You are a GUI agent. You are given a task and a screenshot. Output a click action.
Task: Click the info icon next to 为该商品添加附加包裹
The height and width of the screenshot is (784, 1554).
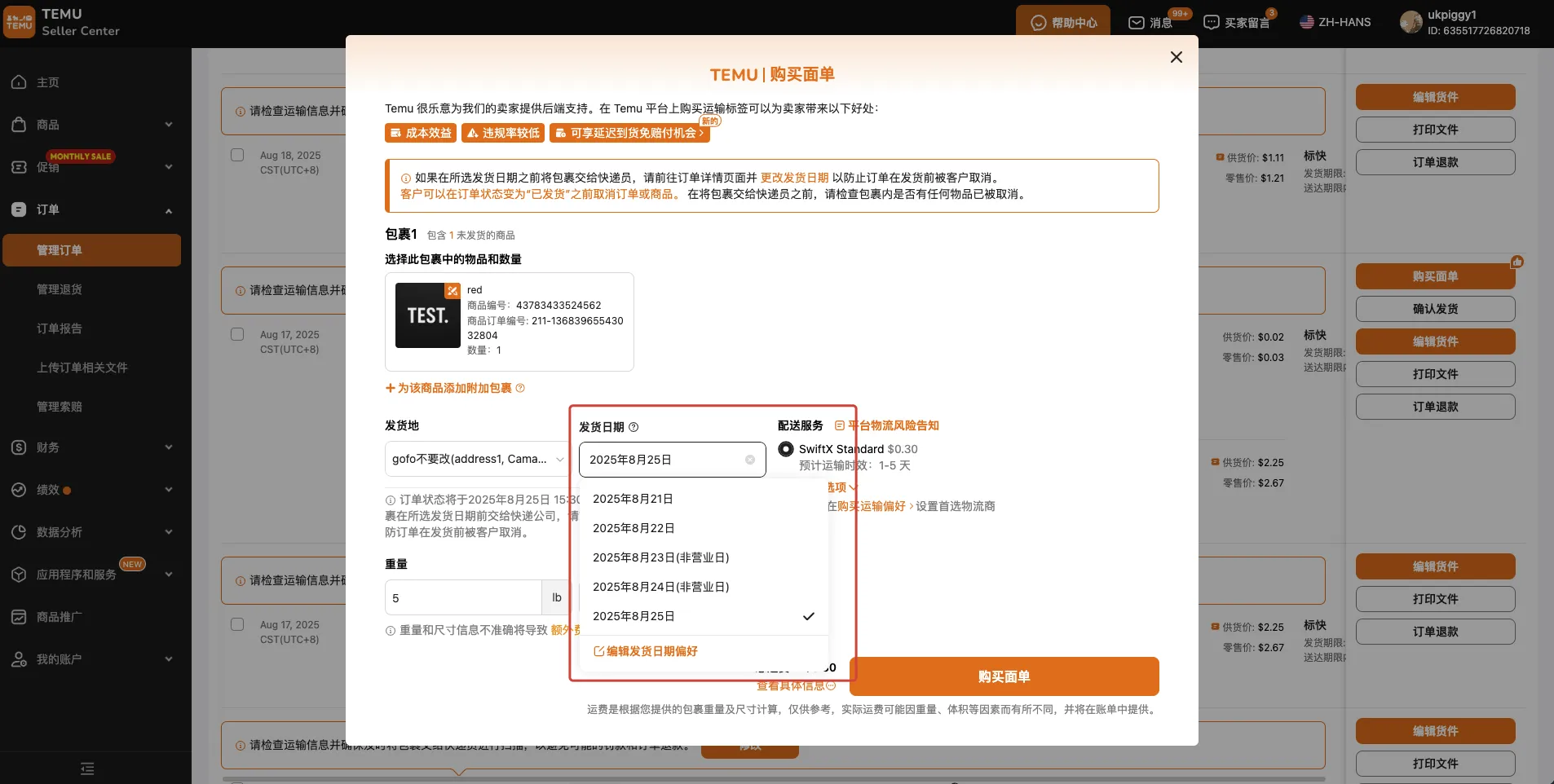tap(520, 388)
